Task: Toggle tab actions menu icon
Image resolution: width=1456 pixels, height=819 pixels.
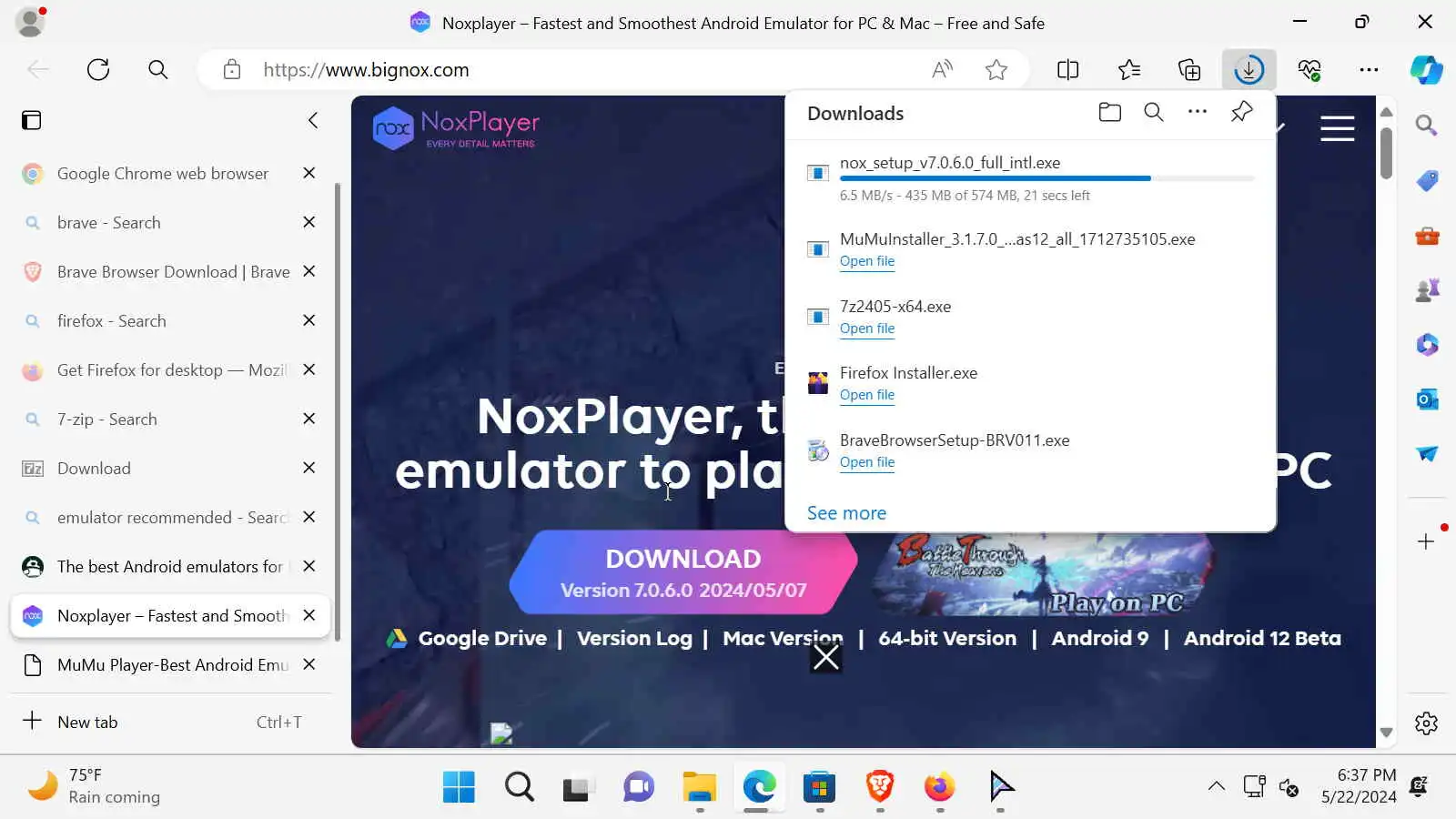Action: click(32, 120)
